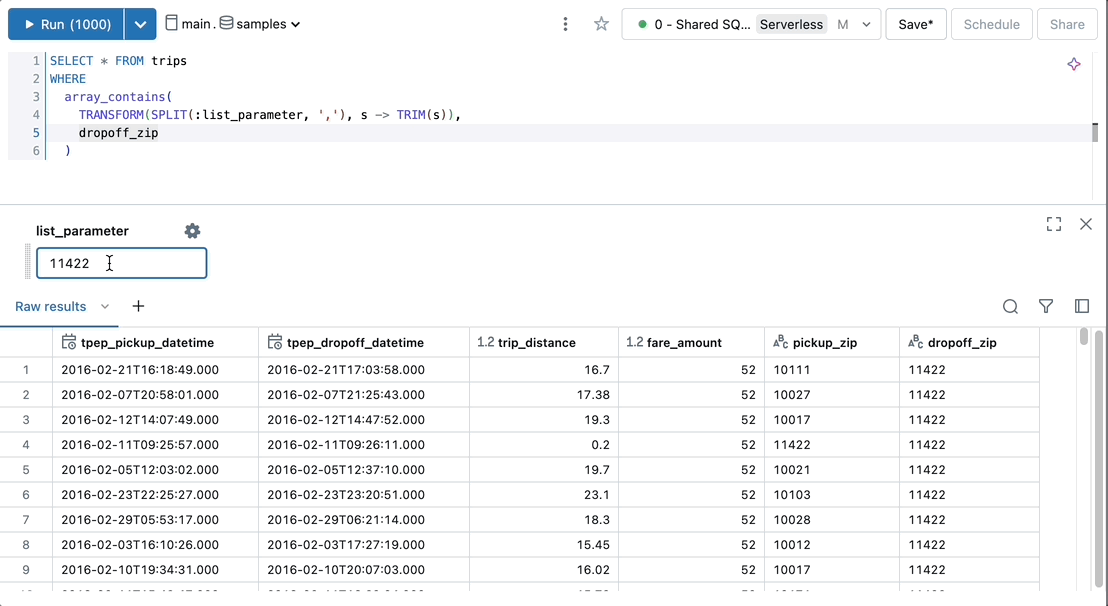Click the Save button

coord(915,24)
